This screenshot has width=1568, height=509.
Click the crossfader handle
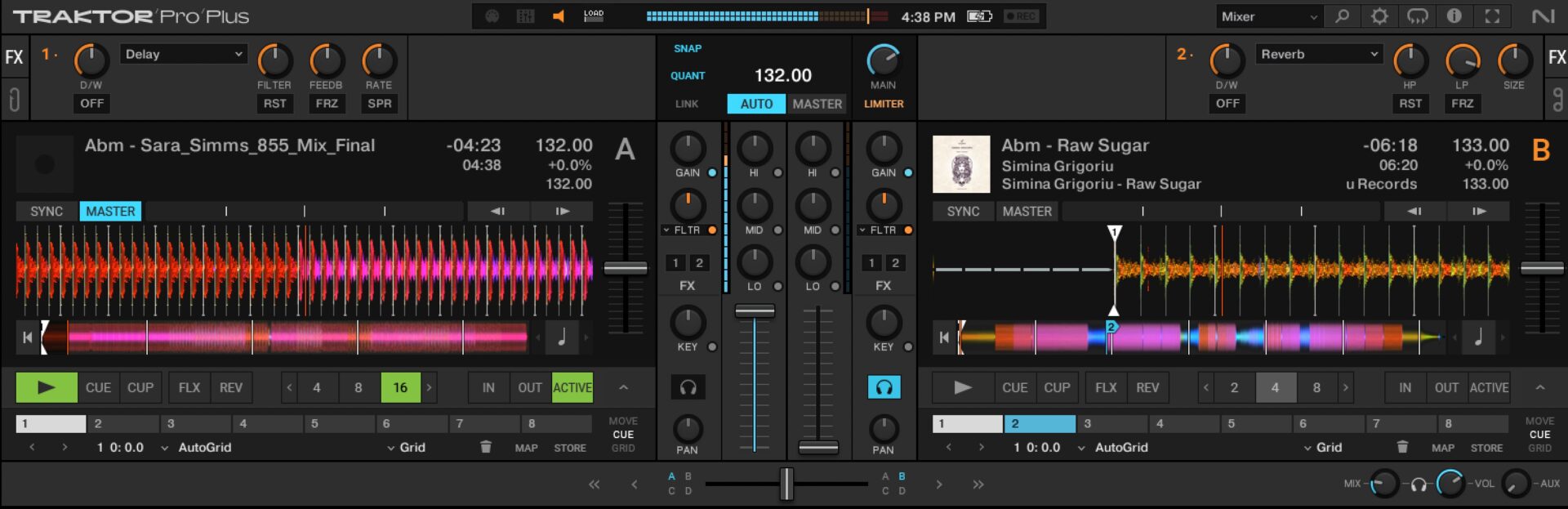pos(786,484)
